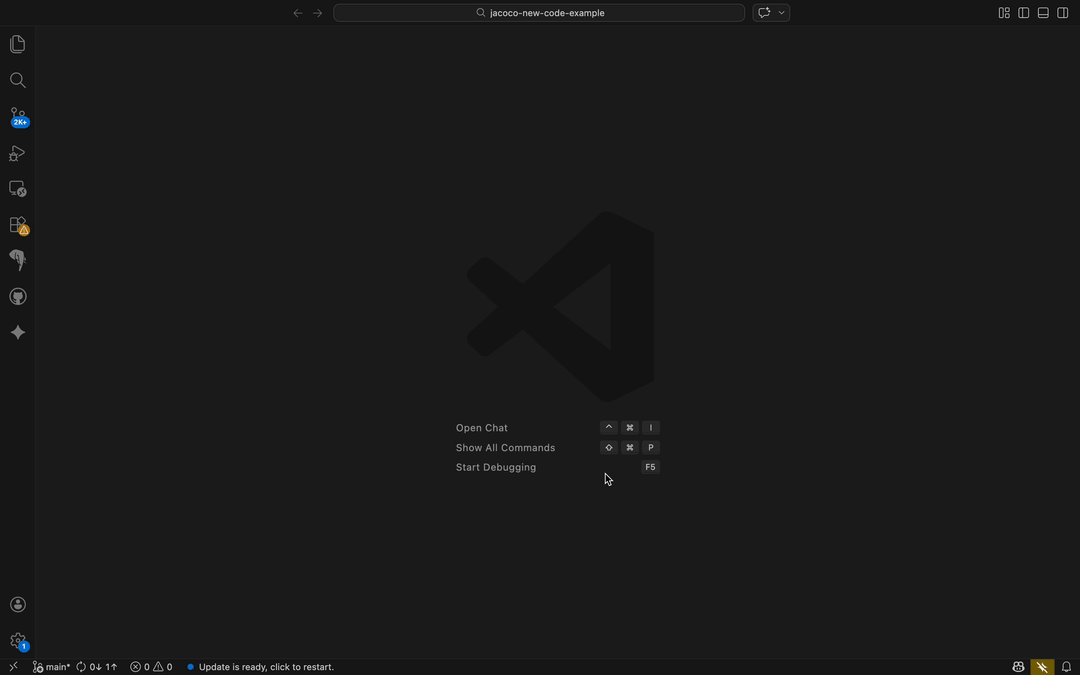Open the Source Control view

pyautogui.click(x=17, y=116)
